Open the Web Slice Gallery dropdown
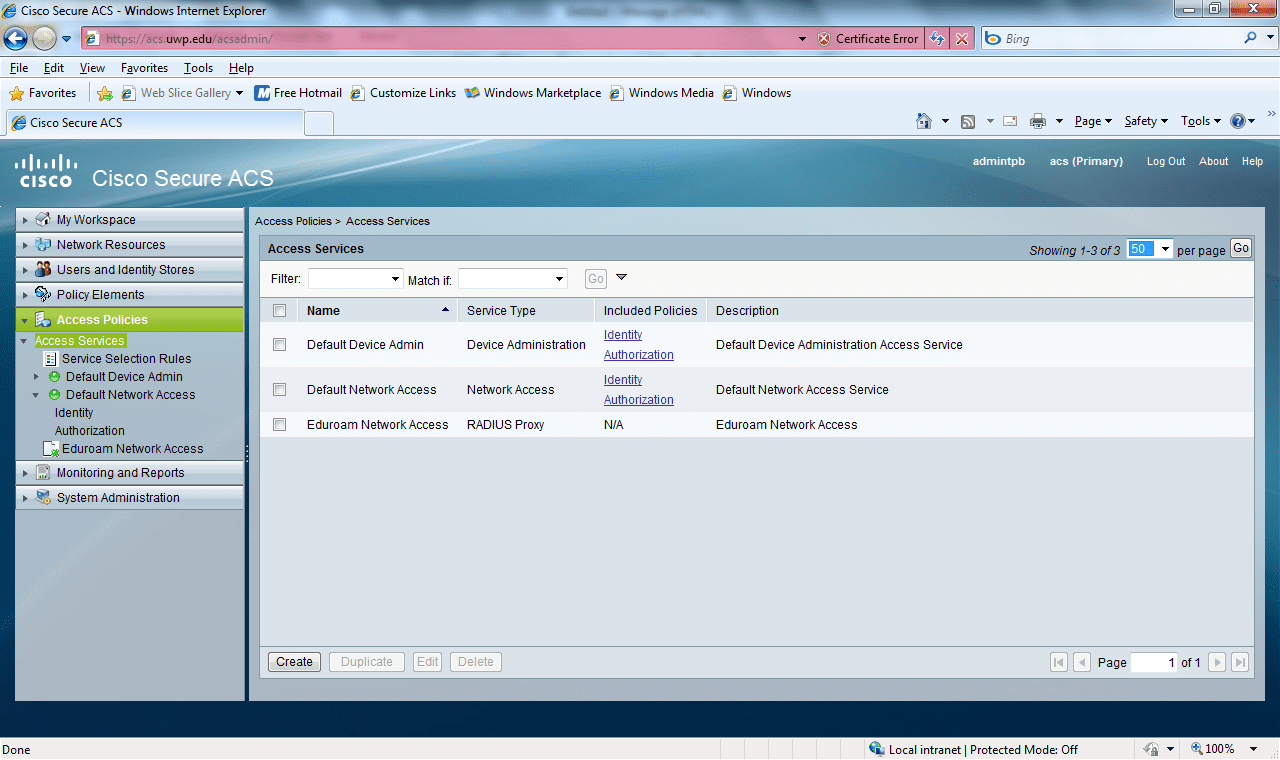 240,93
